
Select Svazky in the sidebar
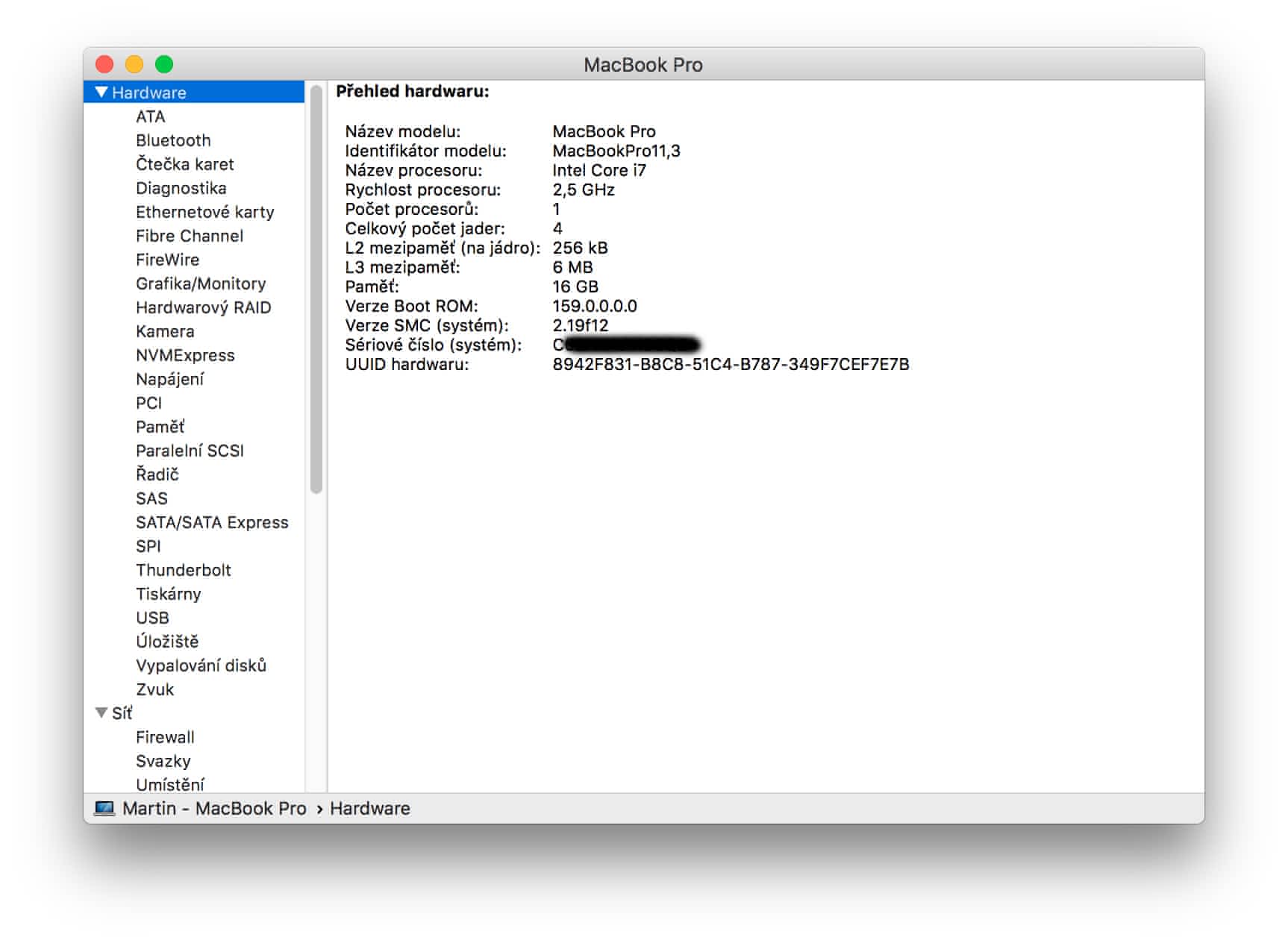pyautogui.click(x=163, y=761)
